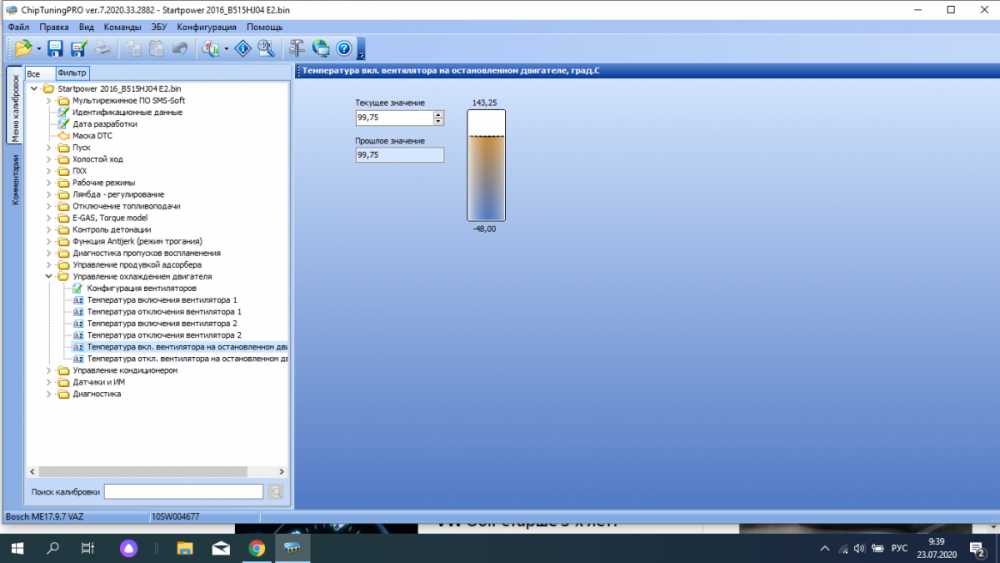1000x563 pixels.
Task: Decrease Текущее значение with the down spinner
Action: 438,121
